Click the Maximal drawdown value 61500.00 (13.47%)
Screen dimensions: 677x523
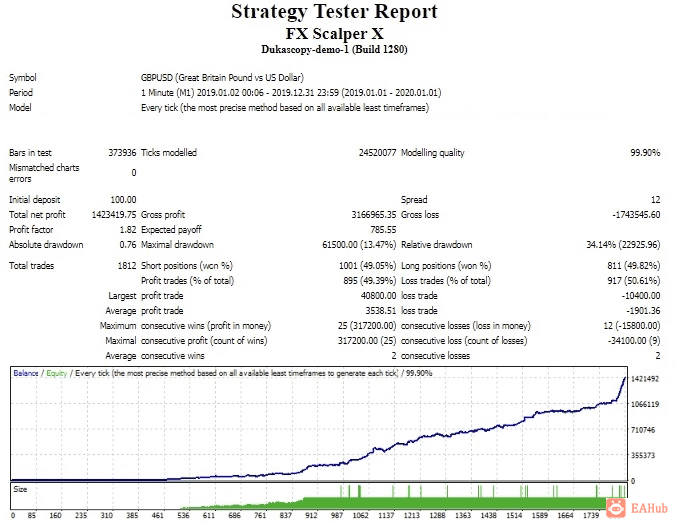(359, 245)
